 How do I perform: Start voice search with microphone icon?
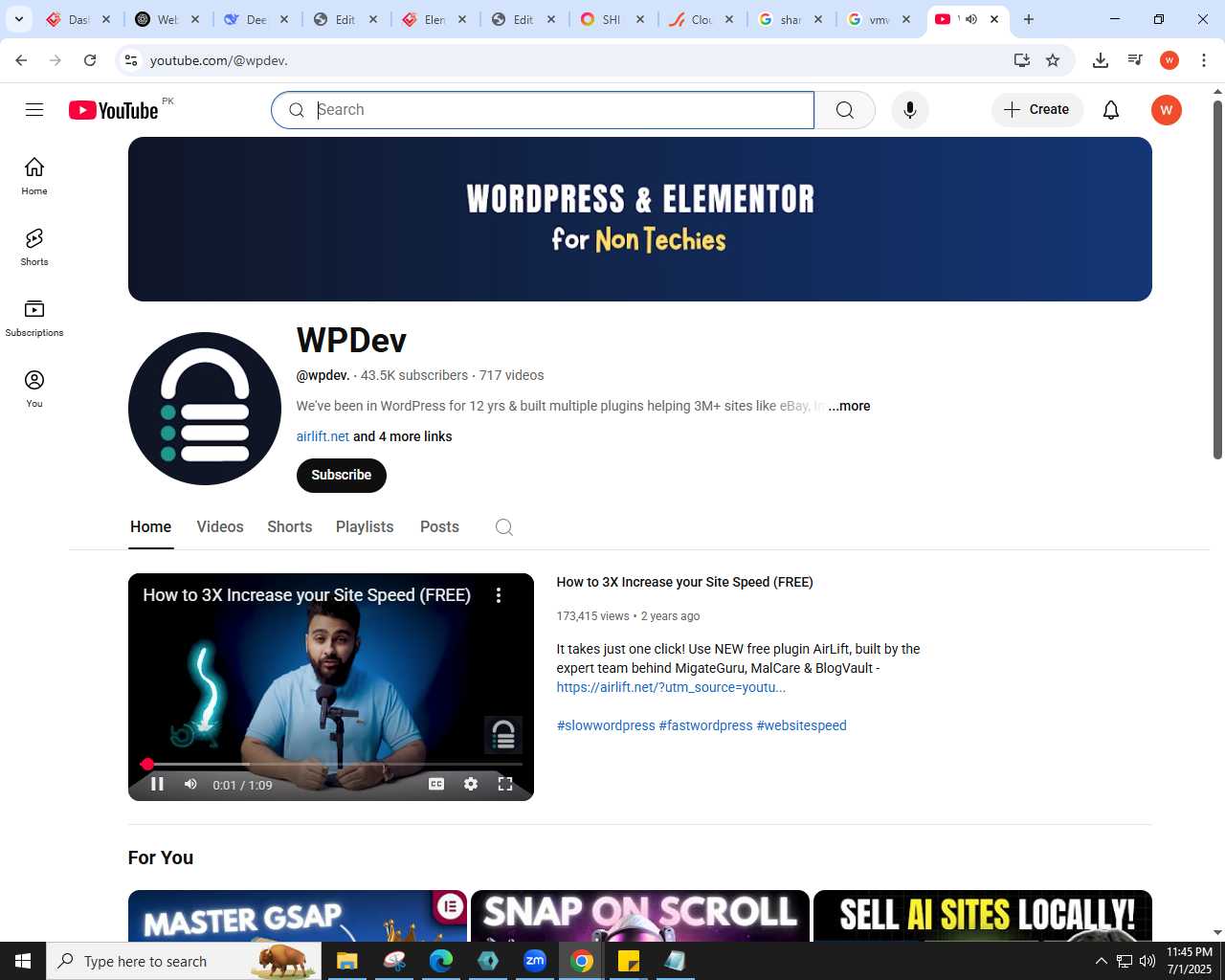coord(910,110)
